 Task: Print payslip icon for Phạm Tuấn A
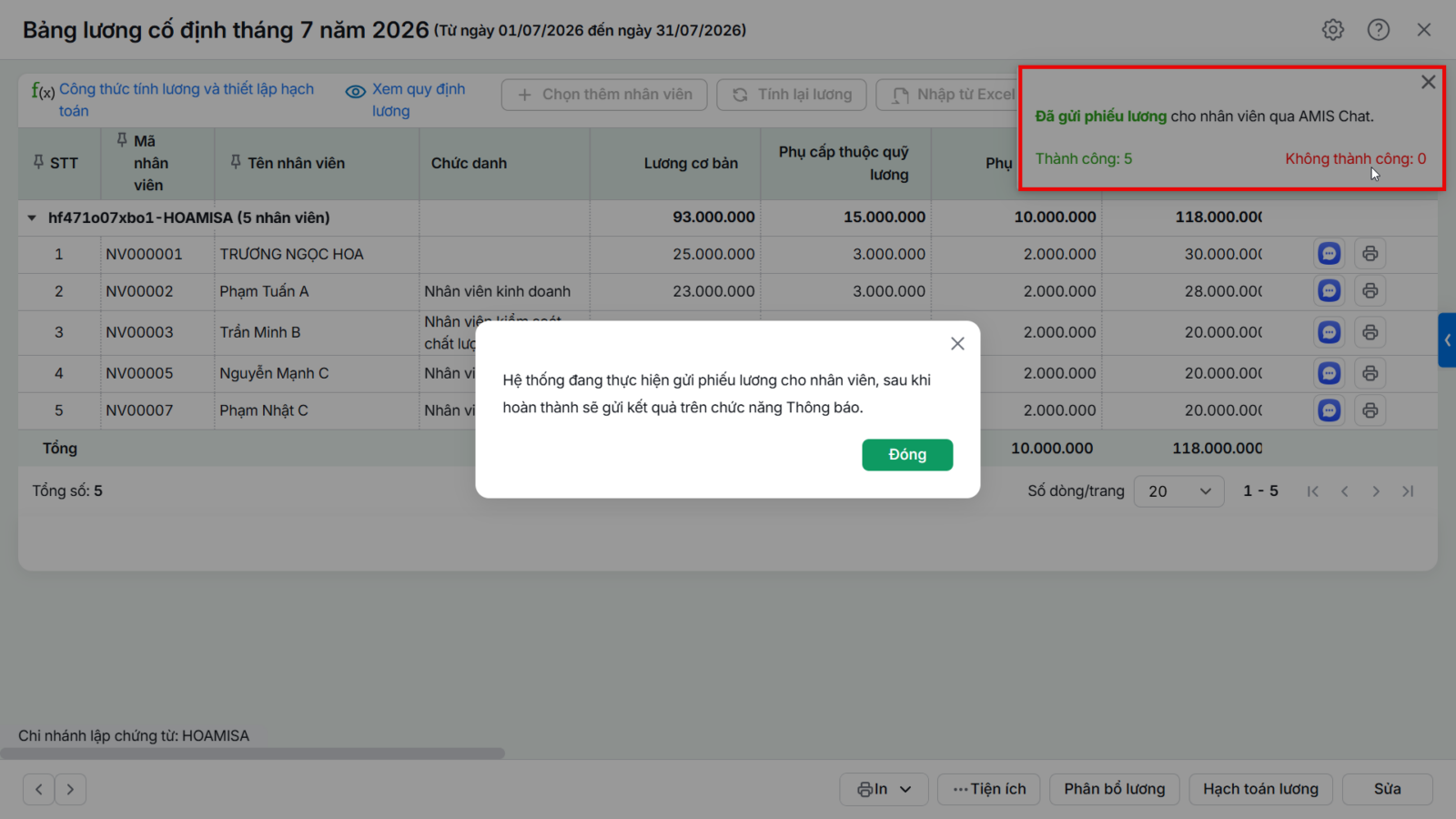point(1370,291)
